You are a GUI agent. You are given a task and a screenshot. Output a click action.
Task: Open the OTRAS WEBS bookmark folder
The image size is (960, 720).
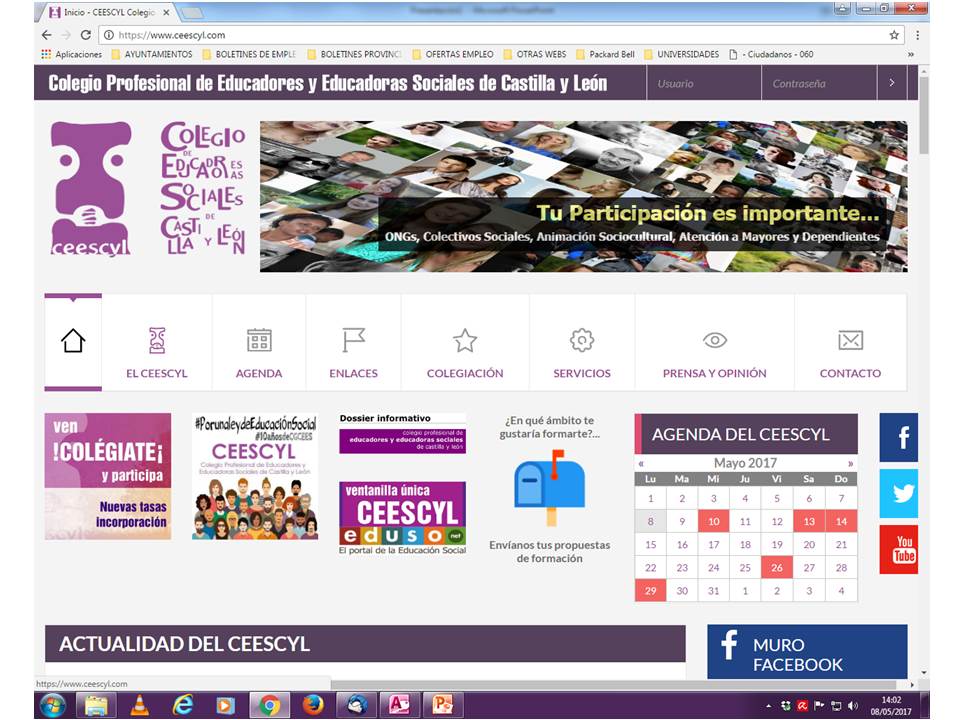pyautogui.click(x=535, y=54)
